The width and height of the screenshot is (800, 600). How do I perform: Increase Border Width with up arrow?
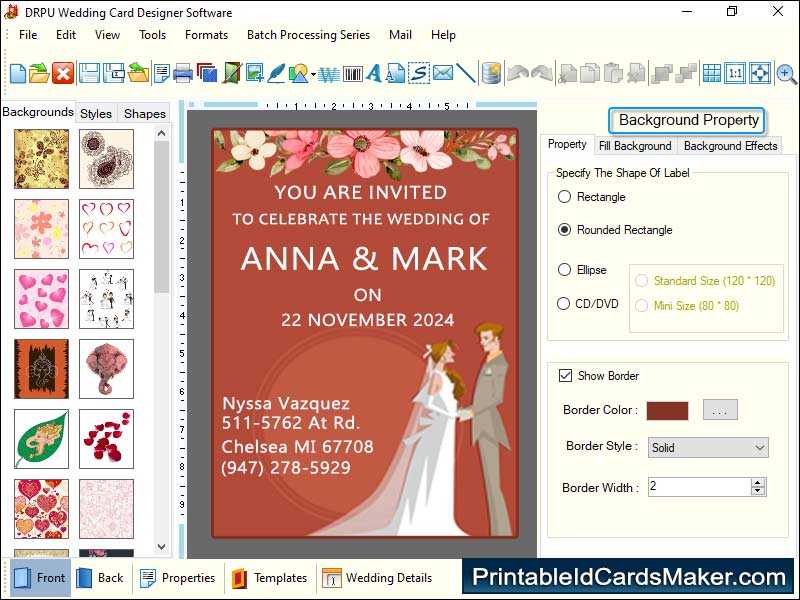tap(758, 482)
